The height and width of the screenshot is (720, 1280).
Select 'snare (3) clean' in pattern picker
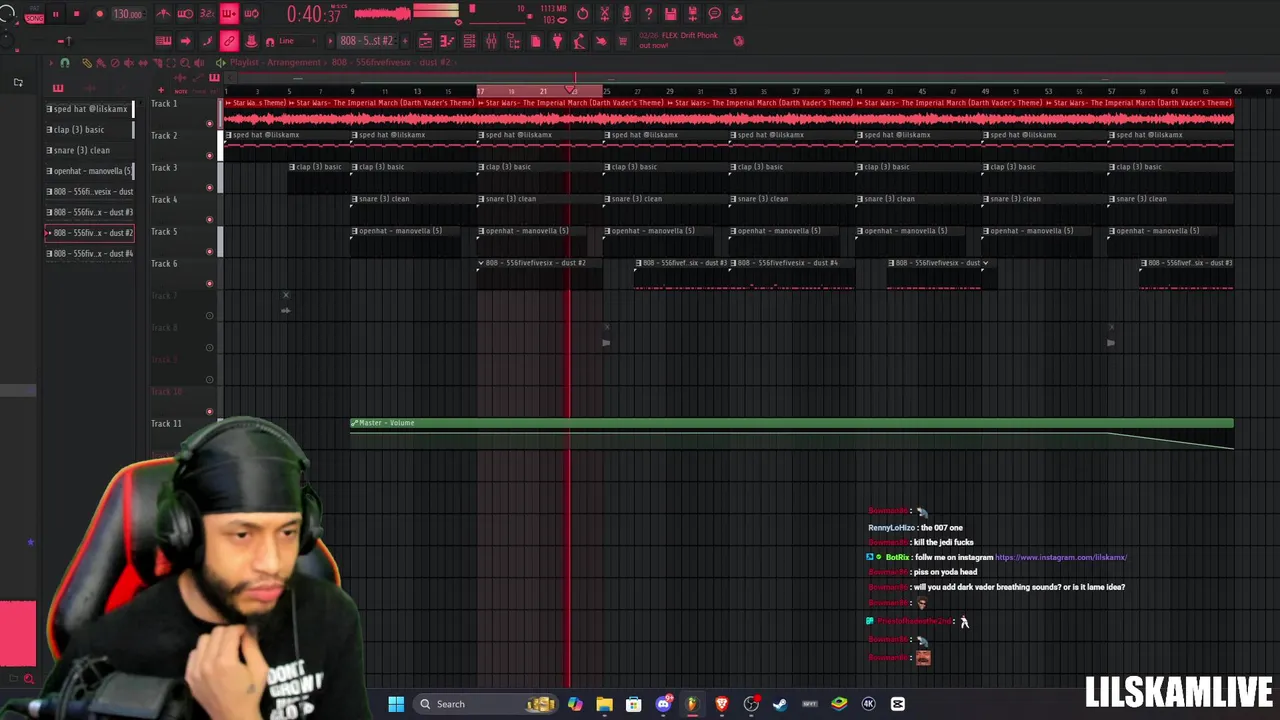(88, 150)
